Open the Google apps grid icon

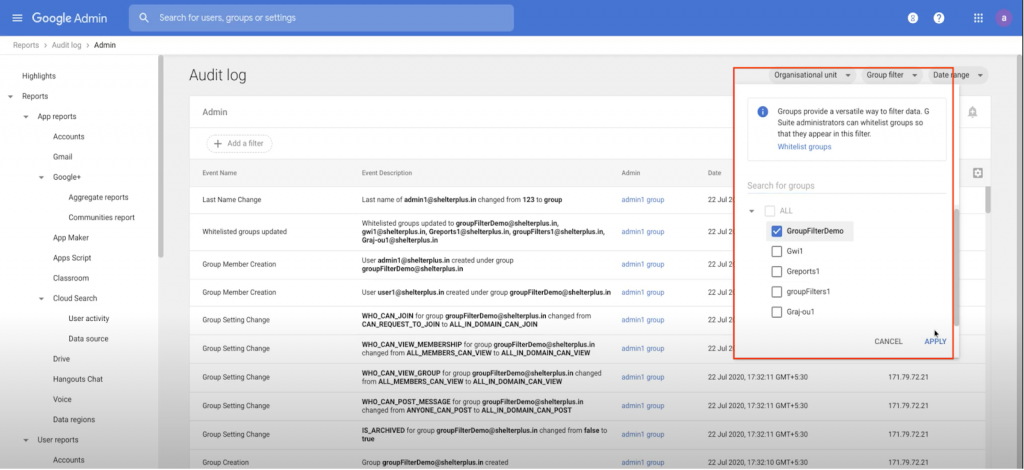point(973,18)
